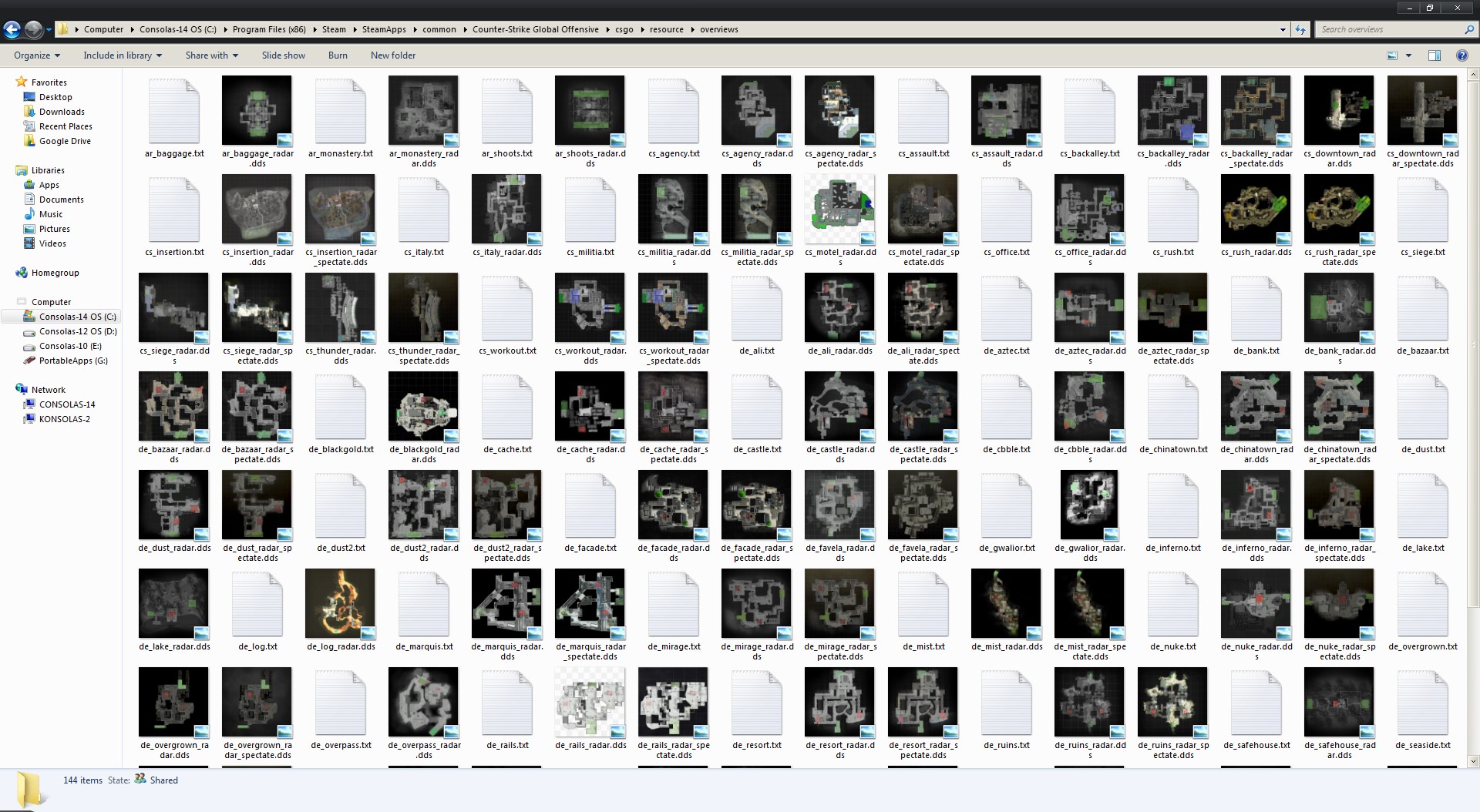Select CONSOLAS-14 under Network
1480x812 pixels.
(67, 404)
